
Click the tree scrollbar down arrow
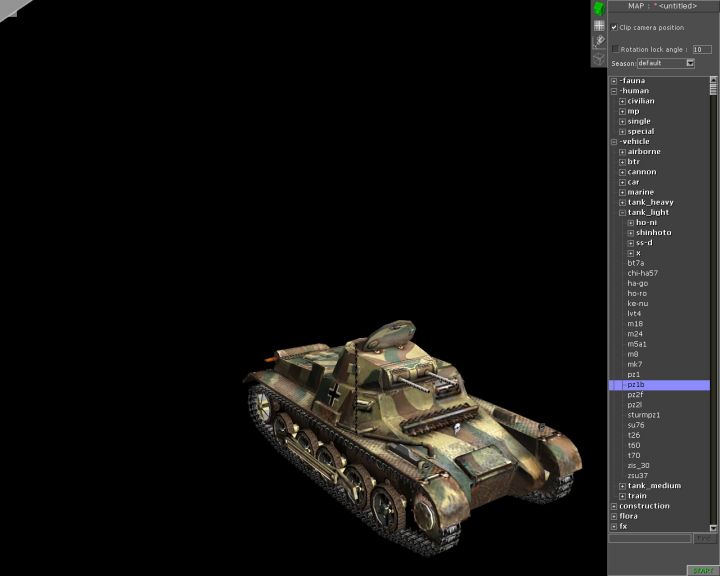(x=713, y=527)
